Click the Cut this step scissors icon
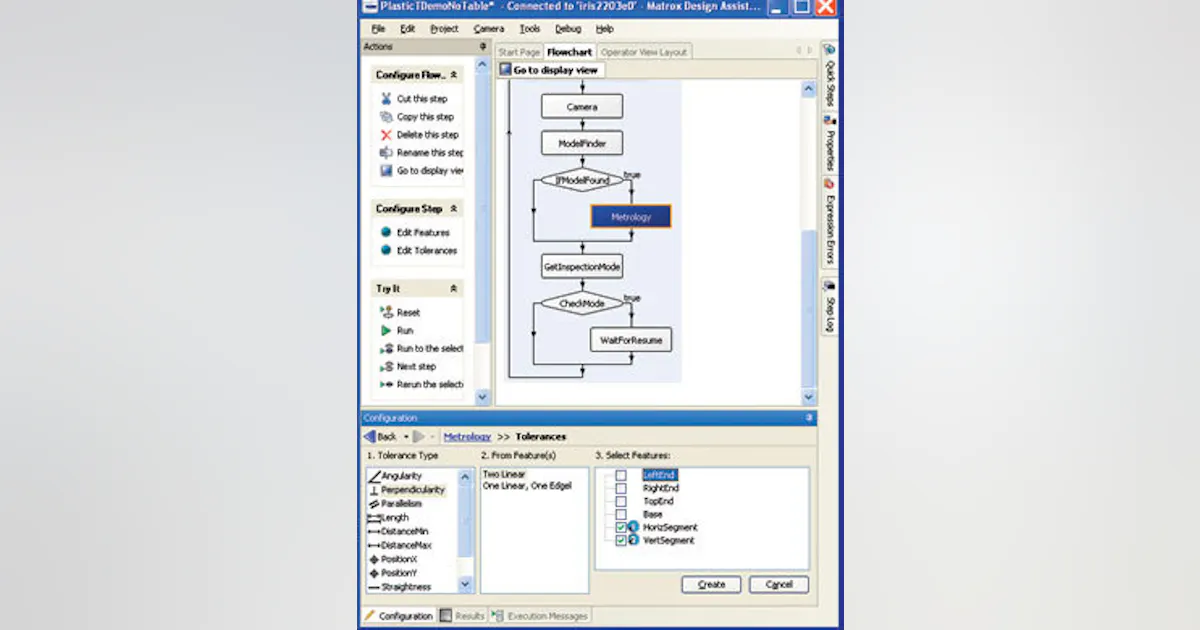 click(387, 99)
